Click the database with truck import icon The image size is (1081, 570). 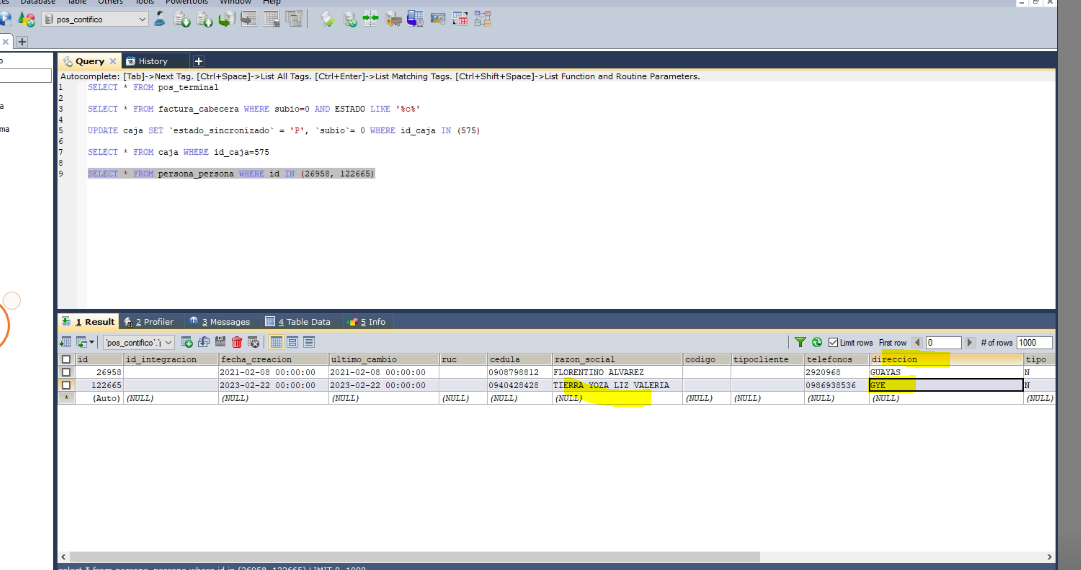point(393,19)
